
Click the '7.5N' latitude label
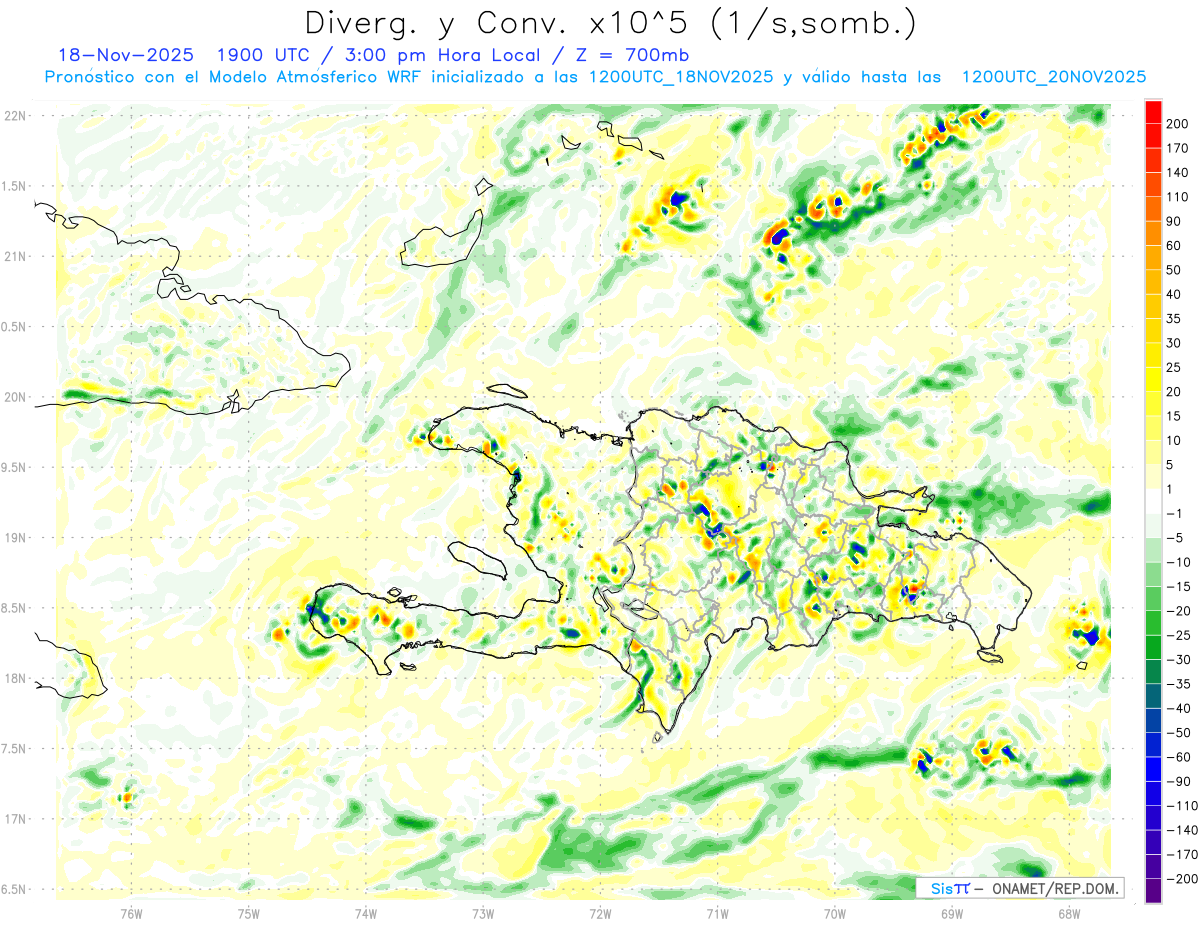click(14, 749)
